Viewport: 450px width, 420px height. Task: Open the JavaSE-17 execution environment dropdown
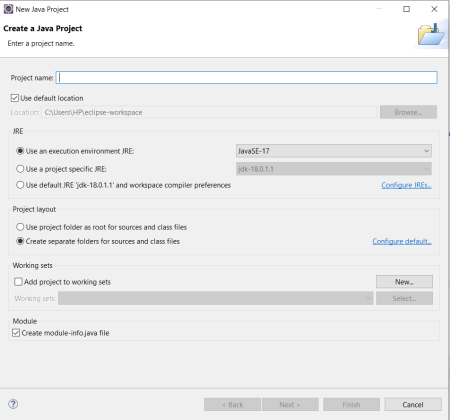pyautogui.click(x=334, y=151)
